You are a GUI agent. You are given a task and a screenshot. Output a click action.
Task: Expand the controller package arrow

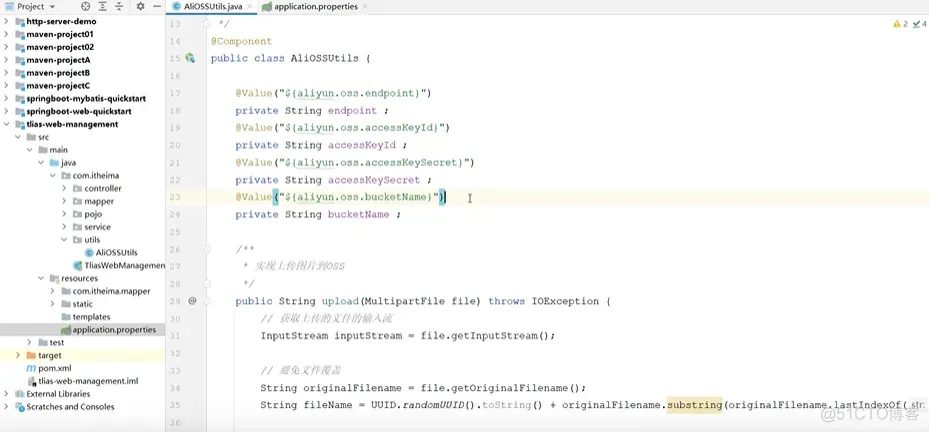click(x=65, y=188)
